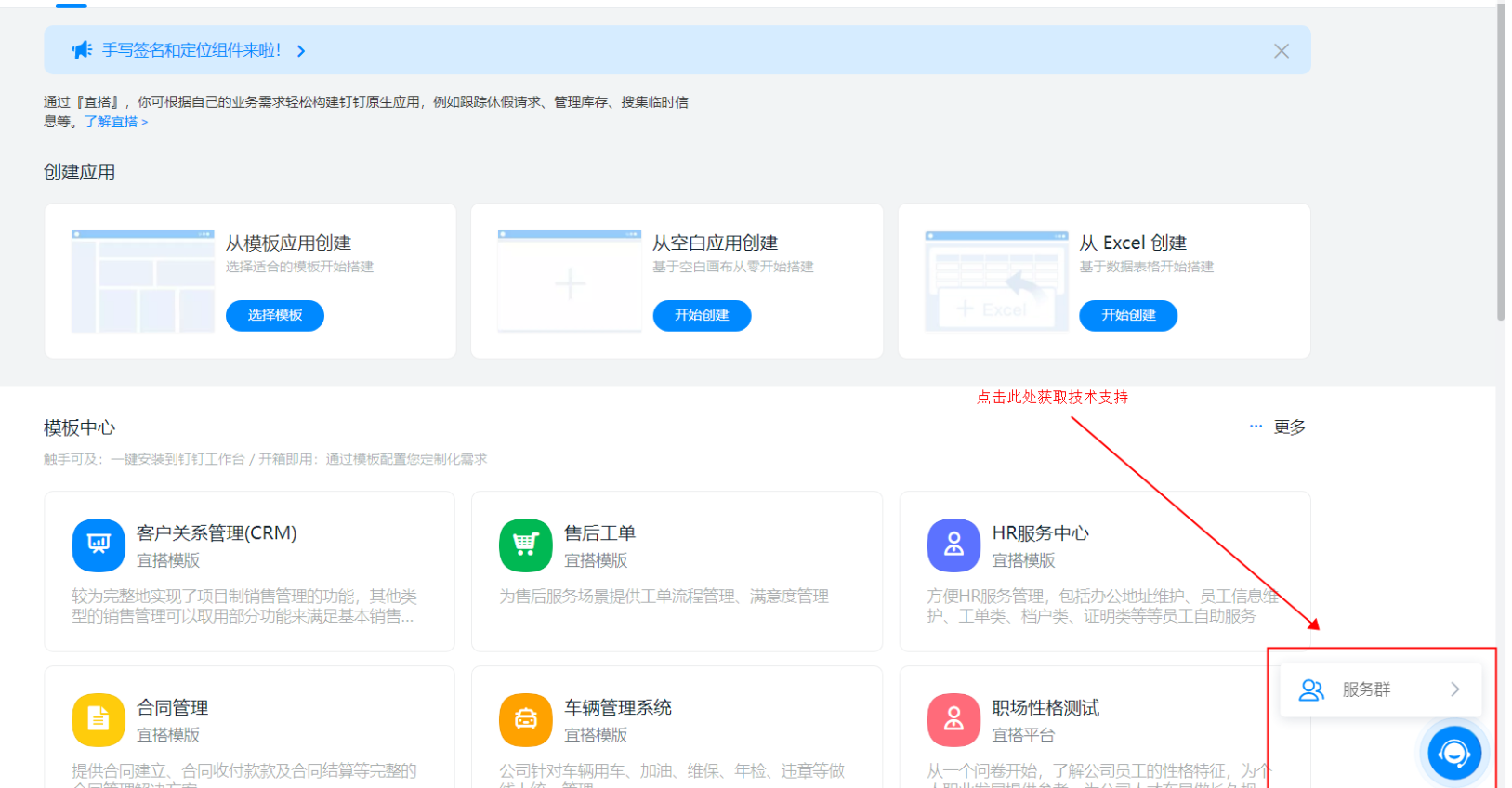The image size is (1512, 788).
Task: Click the 售后工单 description text
Action: coord(664,597)
